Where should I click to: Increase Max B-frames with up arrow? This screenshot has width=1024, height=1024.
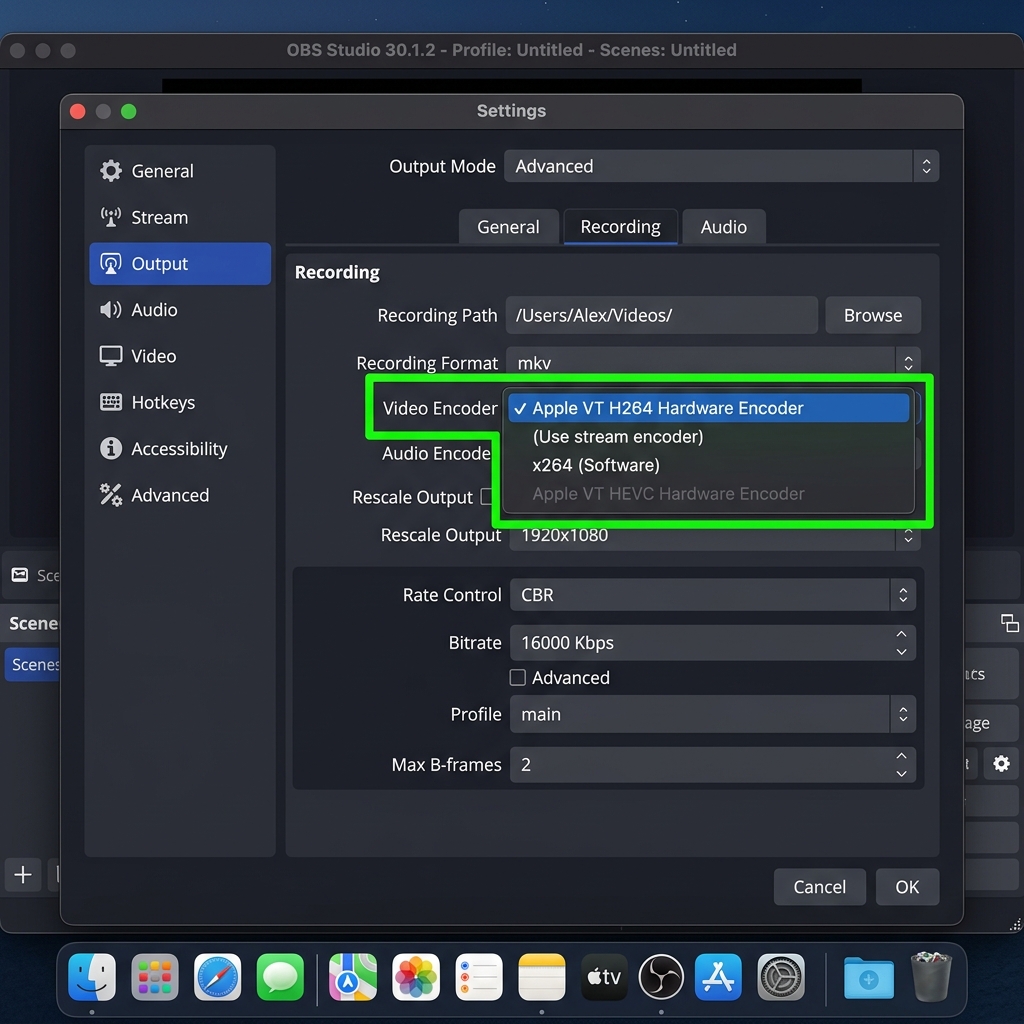(901, 756)
